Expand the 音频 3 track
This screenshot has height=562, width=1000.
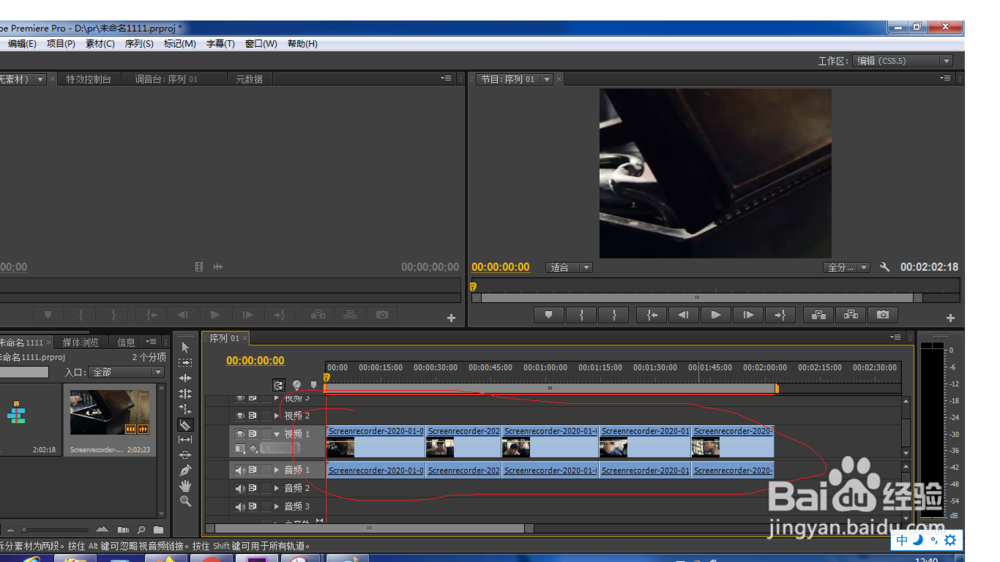277,507
